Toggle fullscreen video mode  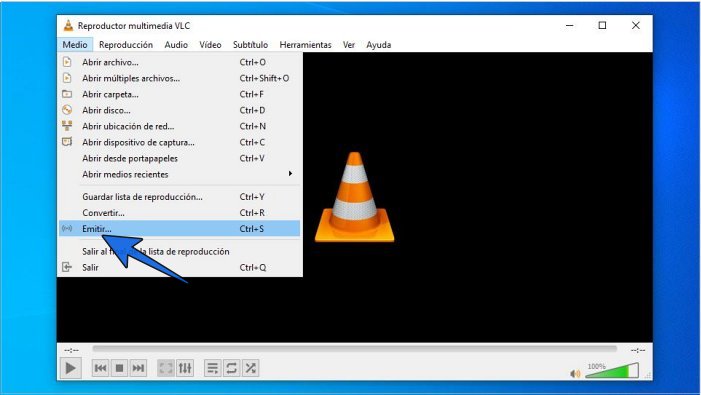(165, 368)
